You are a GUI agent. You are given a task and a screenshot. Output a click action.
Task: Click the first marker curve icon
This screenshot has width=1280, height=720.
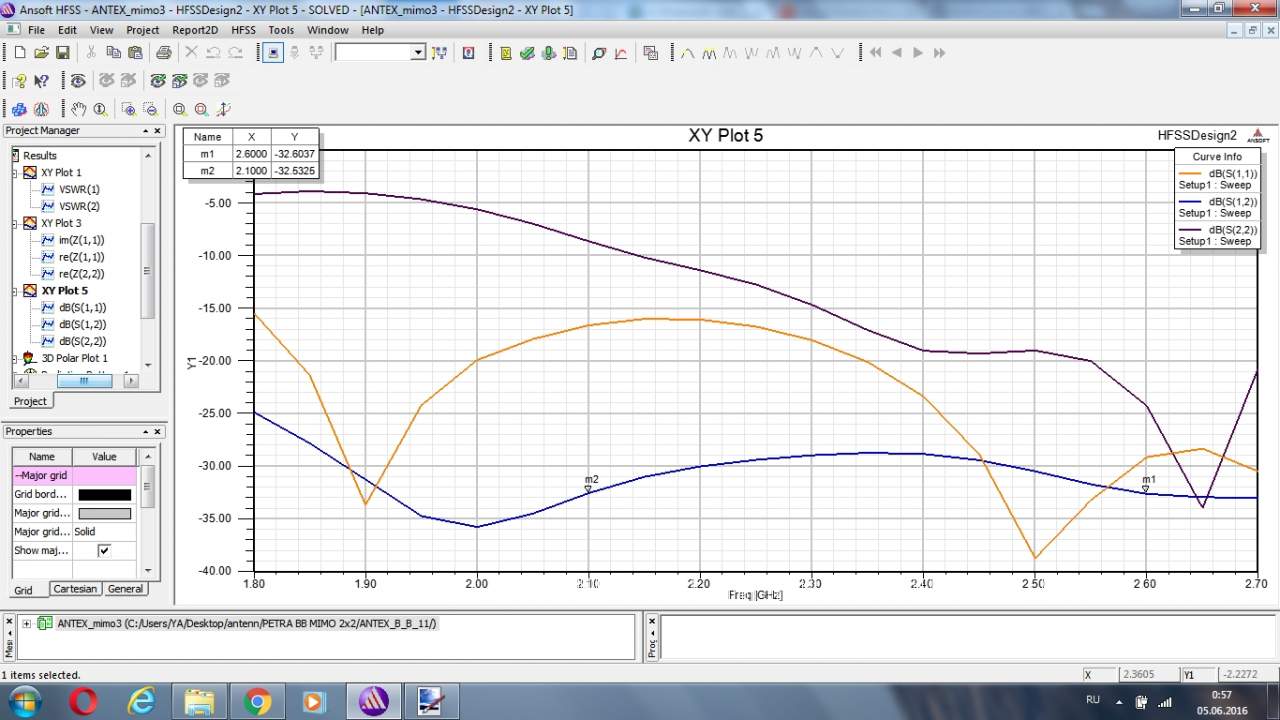click(x=687, y=53)
